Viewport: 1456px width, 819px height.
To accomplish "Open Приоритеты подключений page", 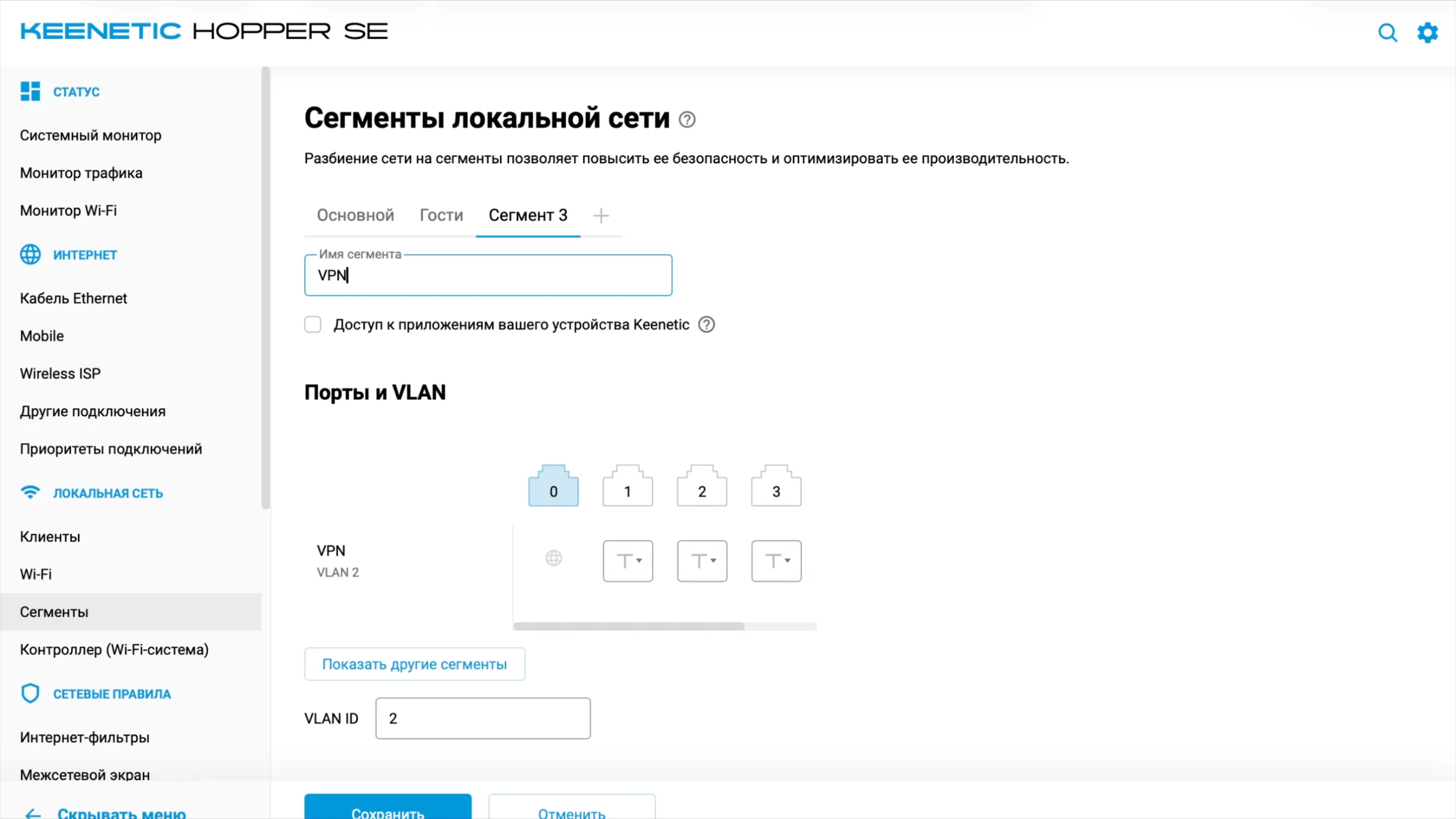I will (111, 449).
